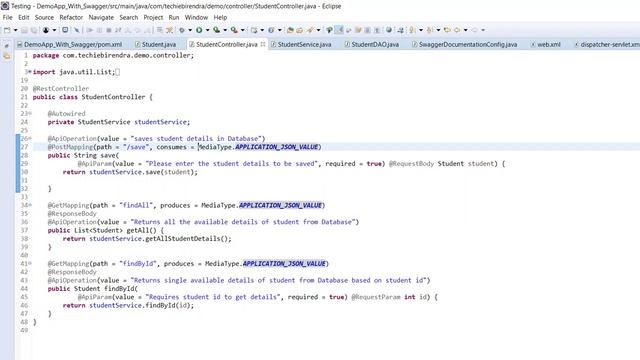Click the Search flashlight toolbar icon
640x360 pixels.
(x=310, y=30)
